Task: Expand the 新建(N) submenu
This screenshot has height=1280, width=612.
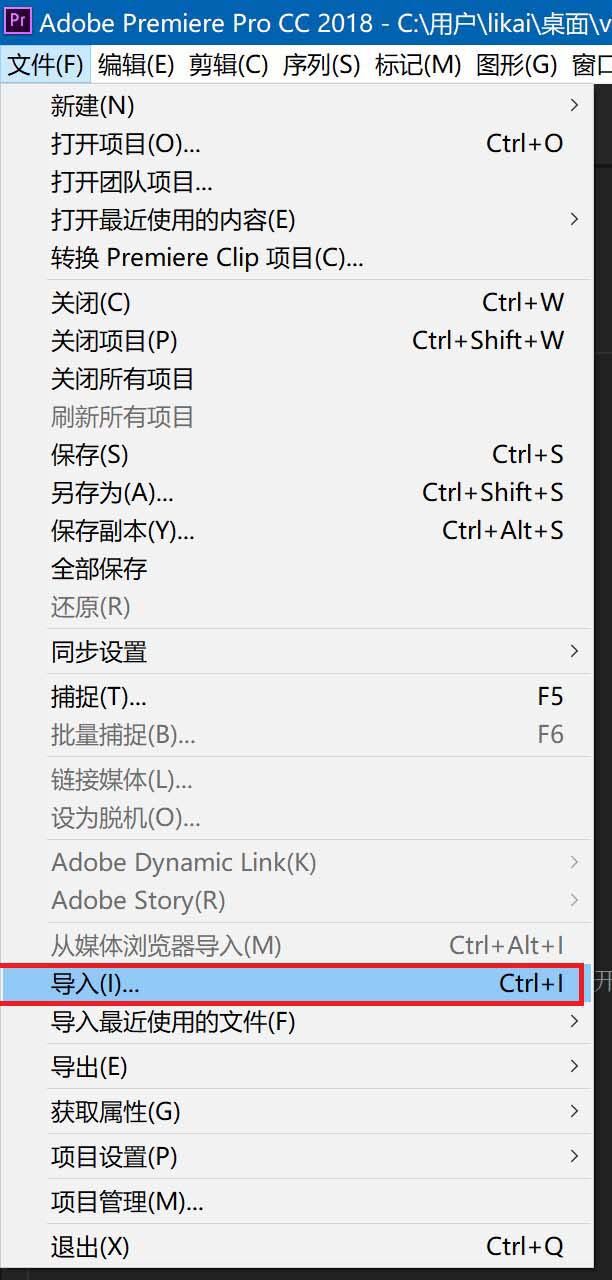Action: click(92, 105)
